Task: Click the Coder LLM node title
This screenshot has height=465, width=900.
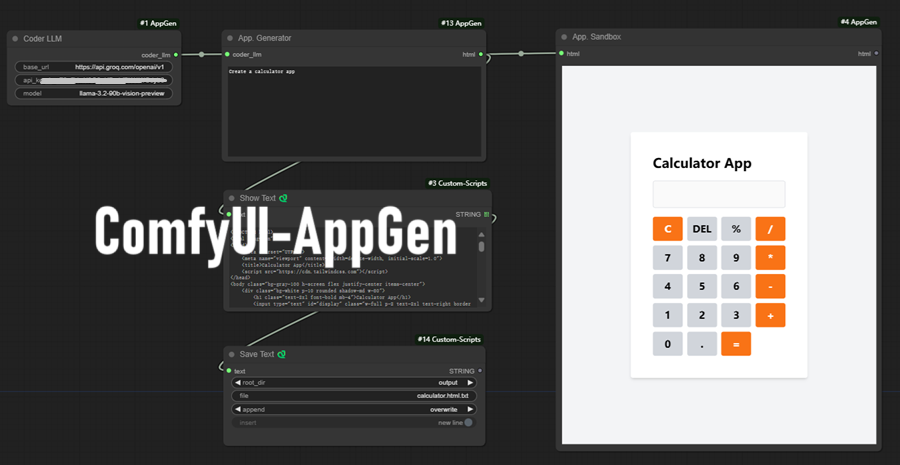Action: [42, 39]
